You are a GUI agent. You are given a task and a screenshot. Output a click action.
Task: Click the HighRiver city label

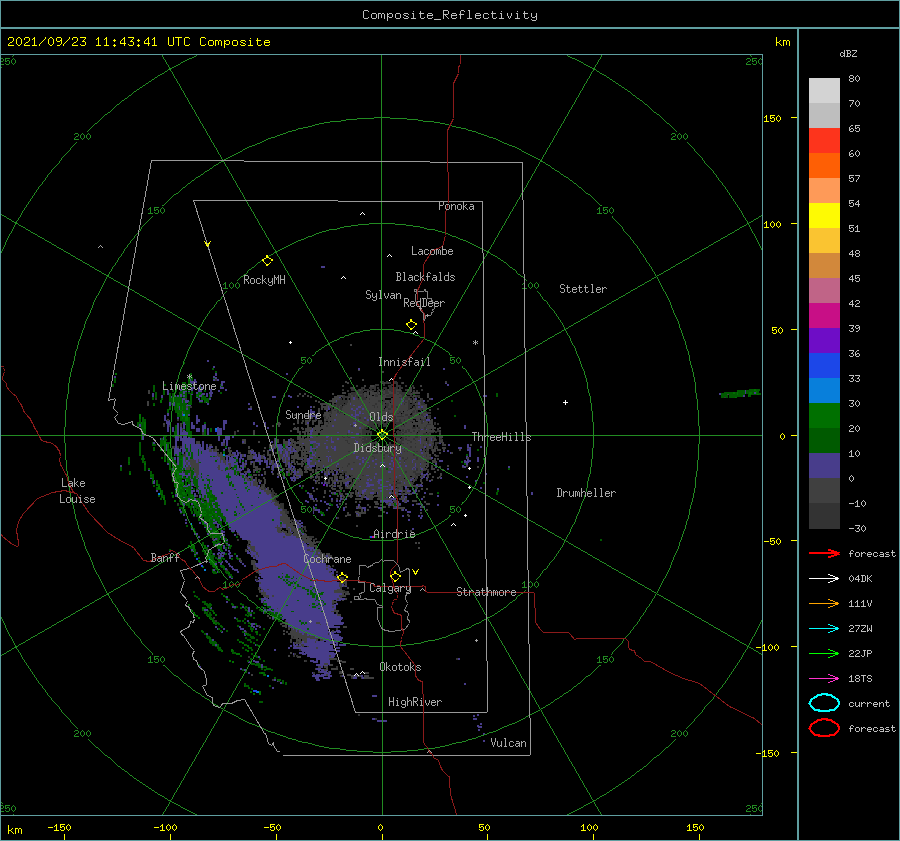(415, 702)
